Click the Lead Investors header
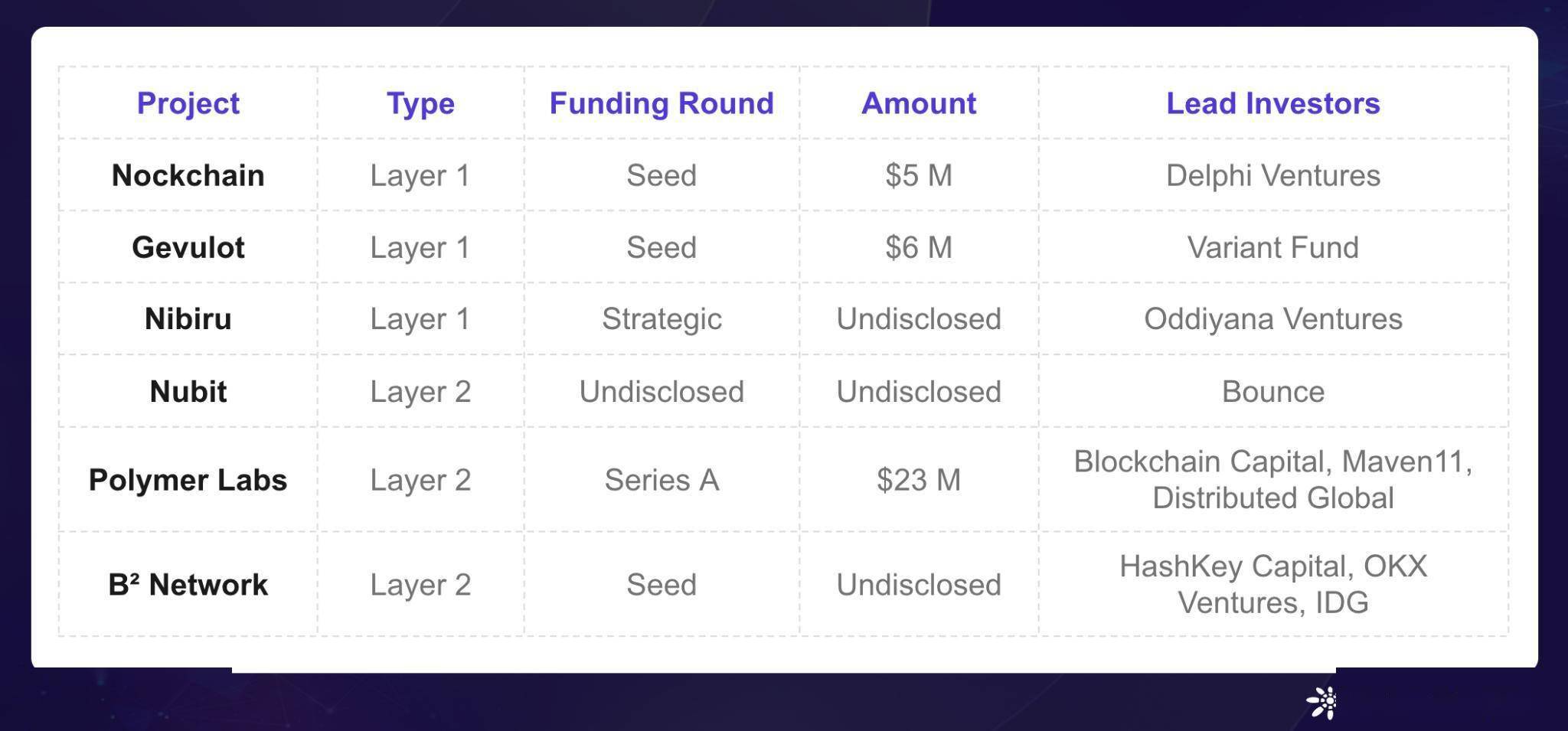This screenshot has height=731, width=1568. [1273, 103]
